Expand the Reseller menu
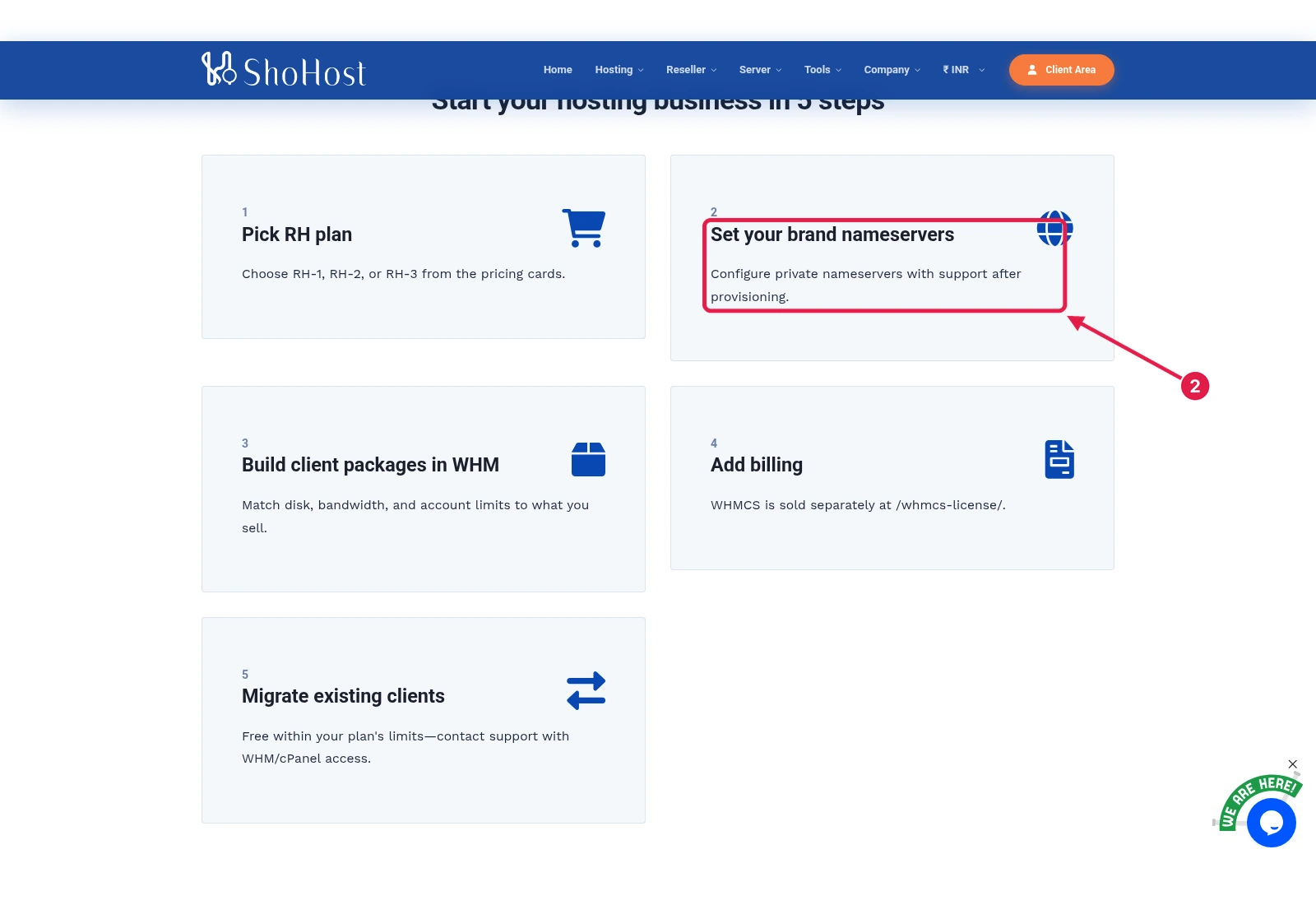 (x=692, y=70)
